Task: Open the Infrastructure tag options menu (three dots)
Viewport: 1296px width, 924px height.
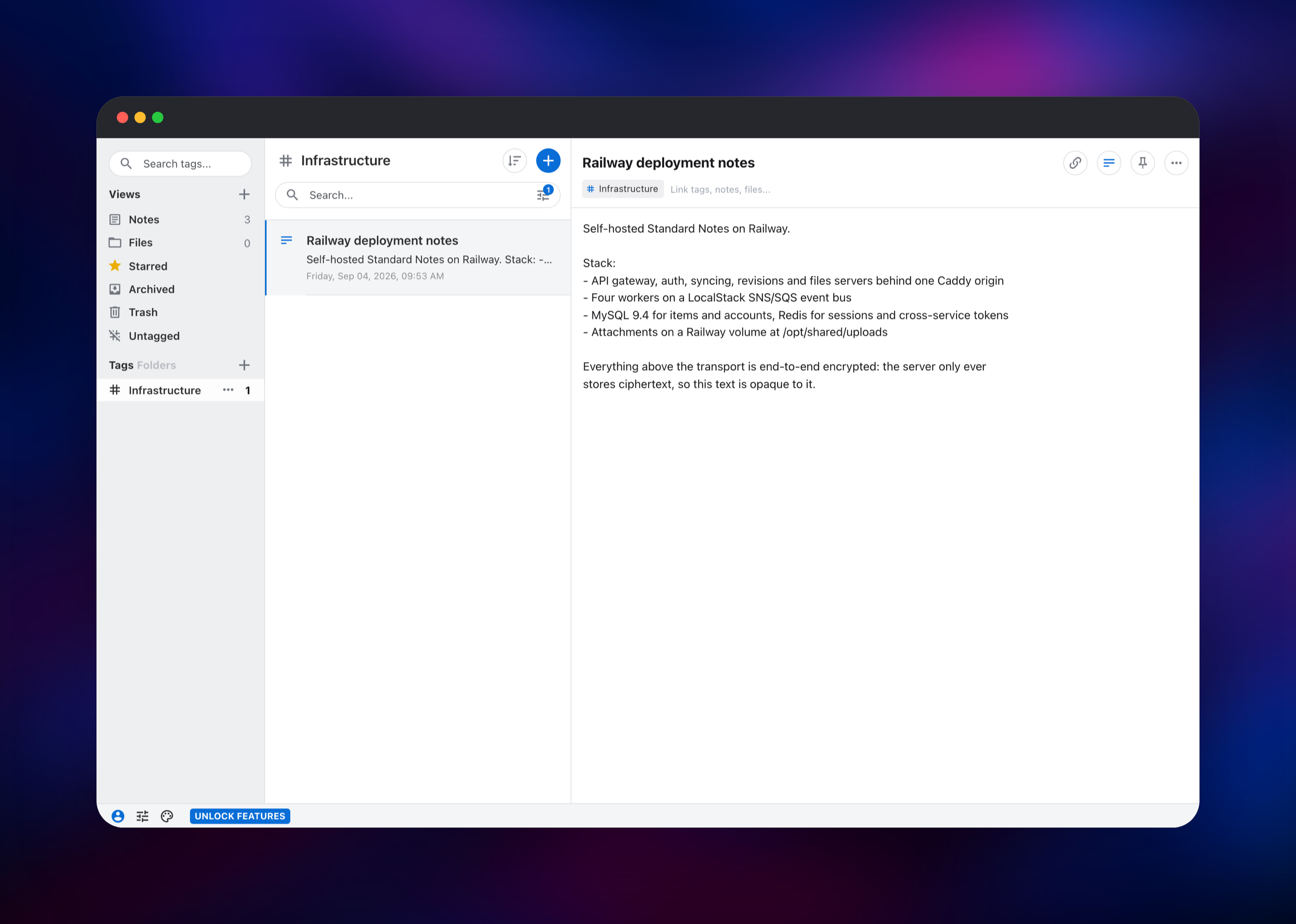Action: pos(228,391)
